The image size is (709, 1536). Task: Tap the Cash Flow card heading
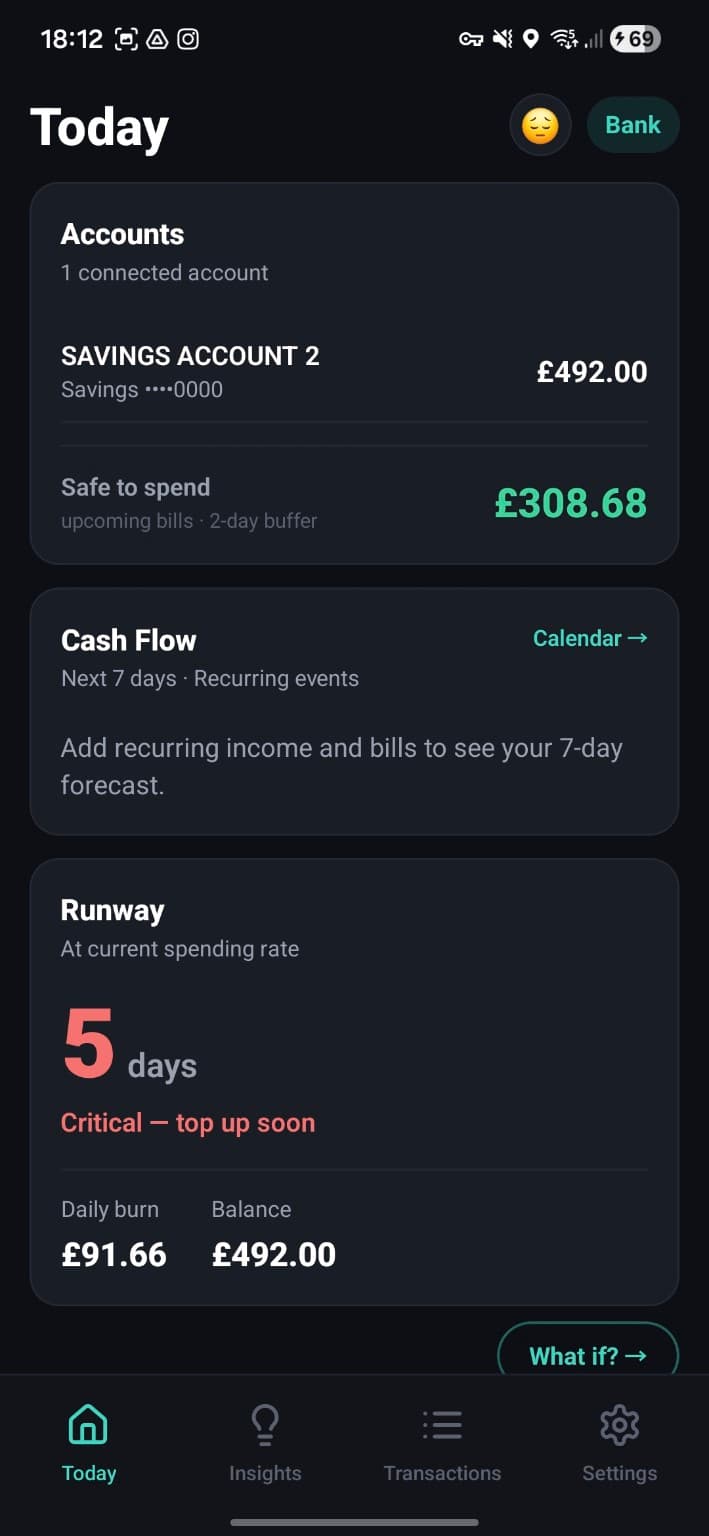point(129,640)
